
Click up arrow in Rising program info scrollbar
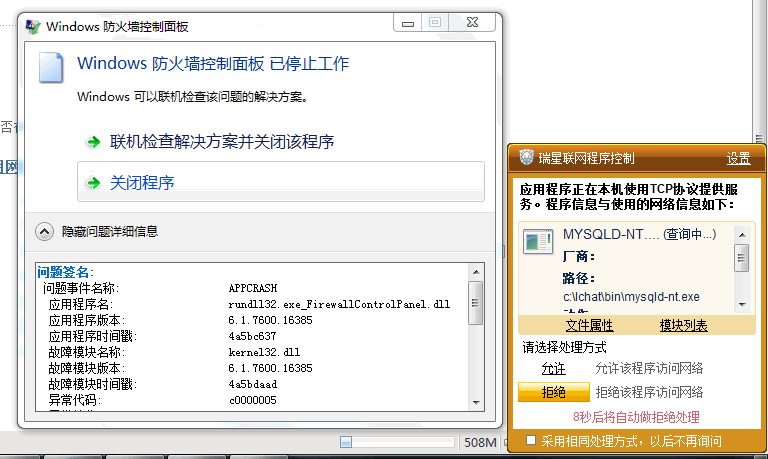742,235
